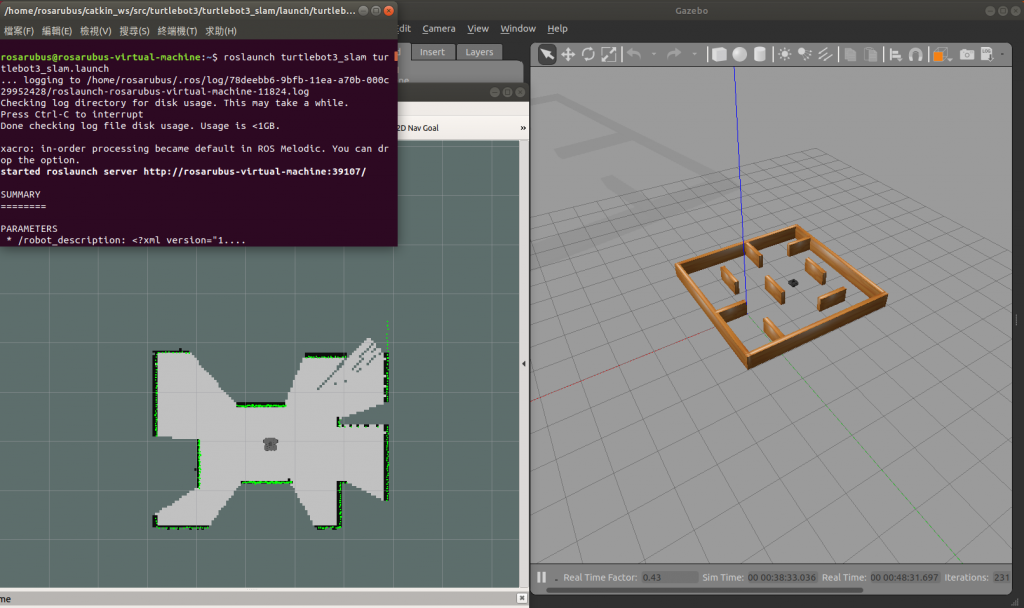This screenshot has height=608, width=1024.
Task: Switch to the Layers tab
Action: pos(479,52)
